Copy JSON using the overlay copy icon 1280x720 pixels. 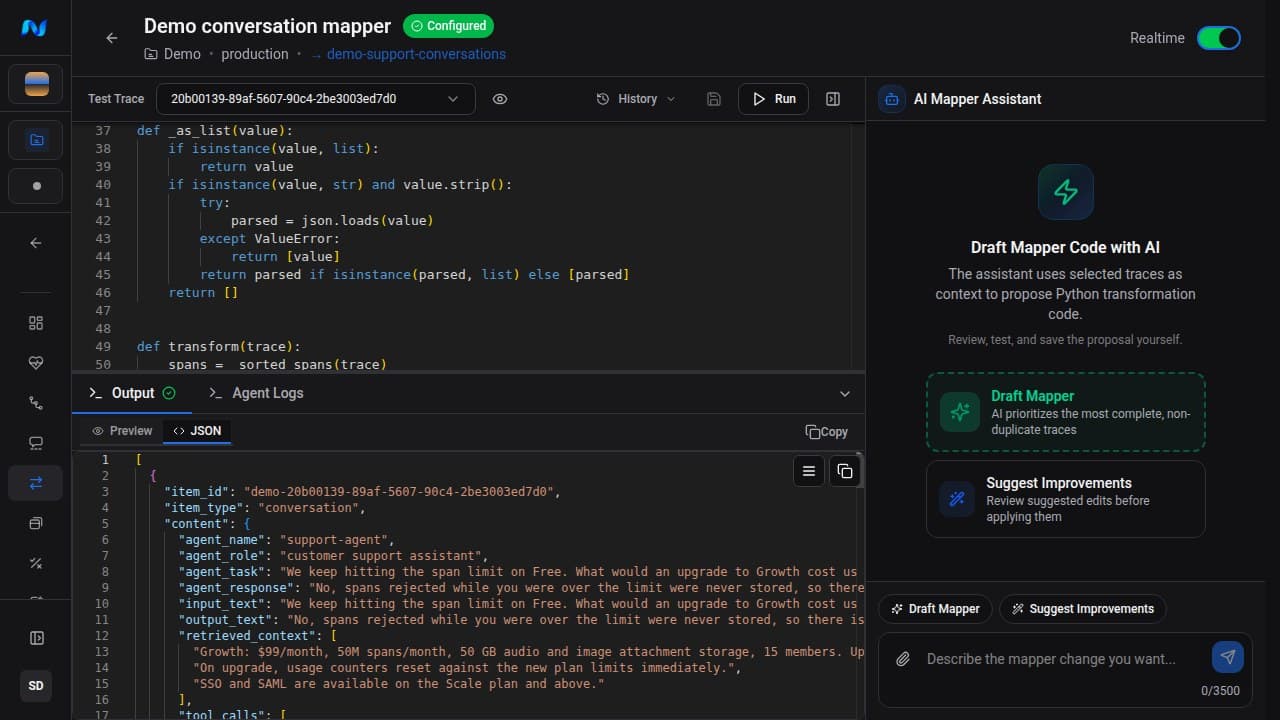pyautogui.click(x=845, y=471)
